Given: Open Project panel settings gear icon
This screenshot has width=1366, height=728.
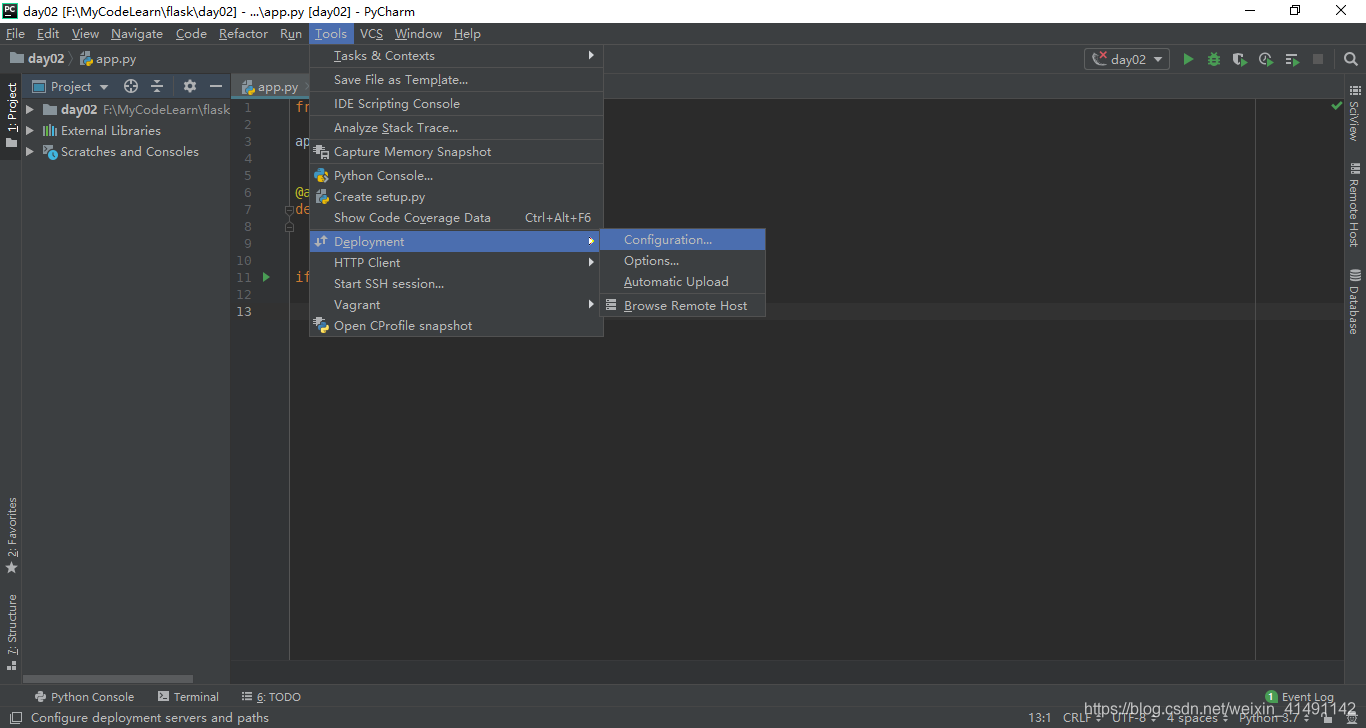Looking at the screenshot, I should pyautogui.click(x=190, y=87).
